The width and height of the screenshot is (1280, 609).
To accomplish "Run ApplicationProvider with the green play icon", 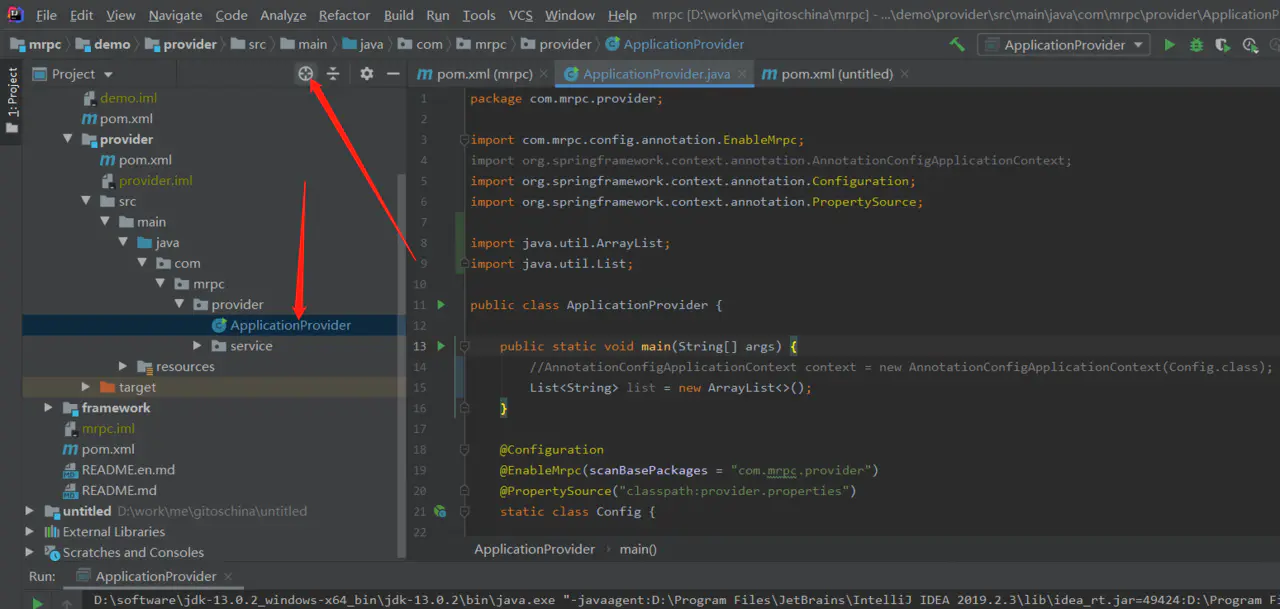I will tap(1170, 45).
